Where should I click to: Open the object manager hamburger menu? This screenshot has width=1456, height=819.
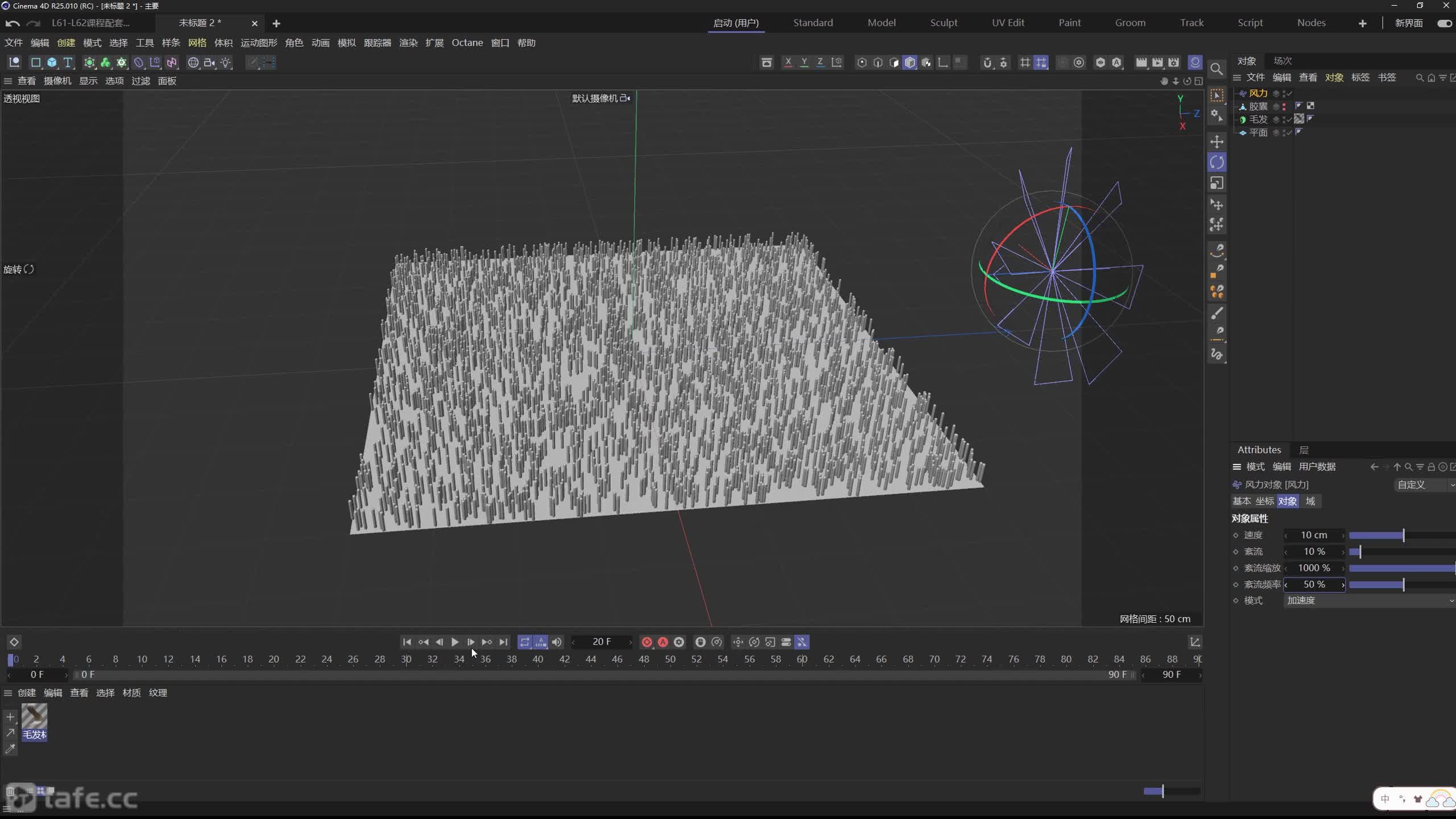1237,78
